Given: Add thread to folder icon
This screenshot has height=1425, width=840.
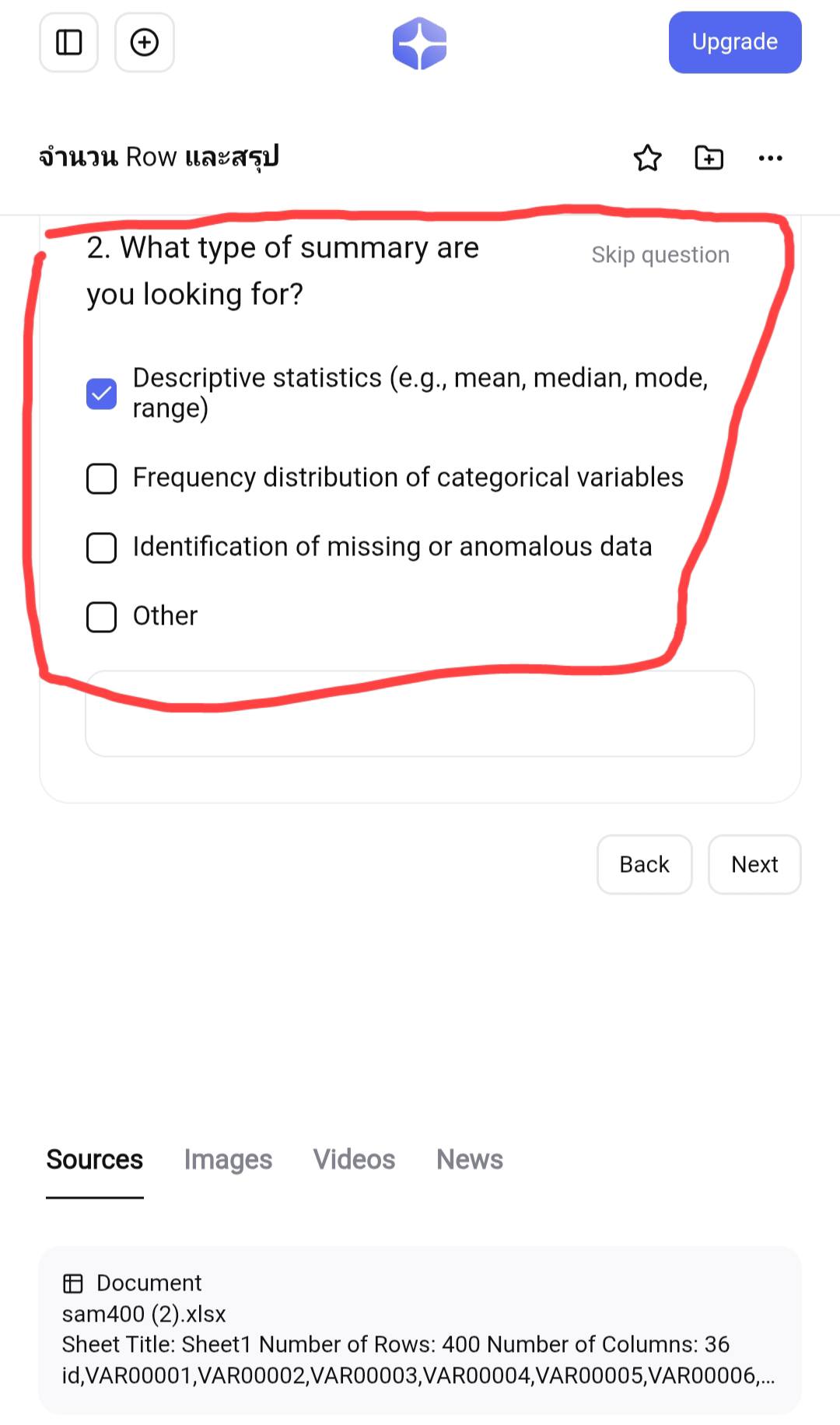Looking at the screenshot, I should [709, 158].
